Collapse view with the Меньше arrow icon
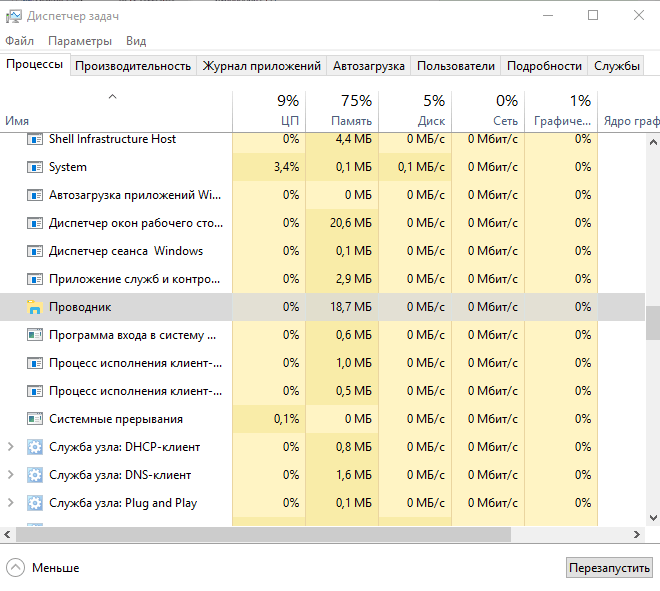660x591 pixels. (x=16, y=568)
